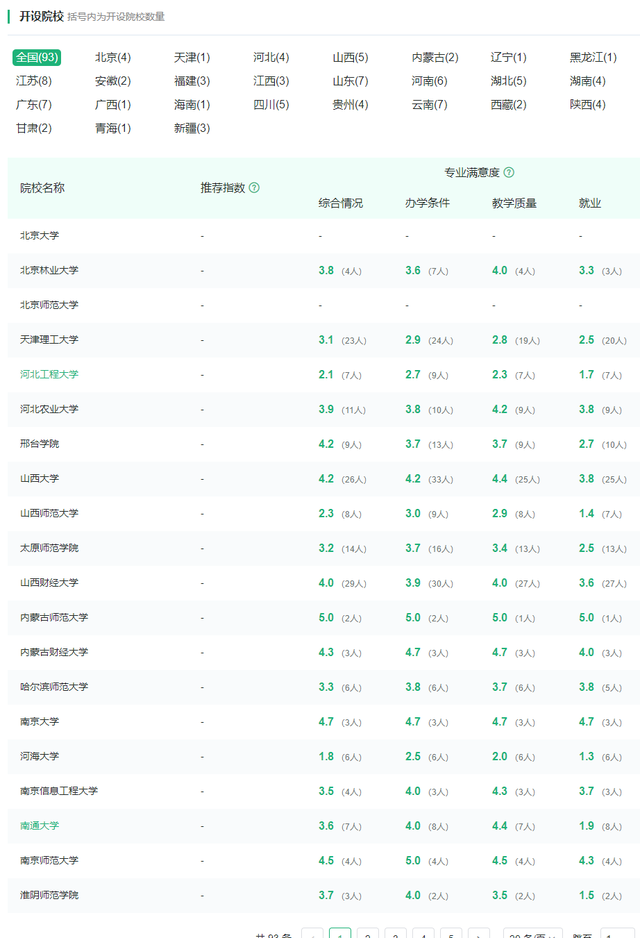The height and width of the screenshot is (938, 640).
Task: Filter schools by 天津(1)
Action: point(192,57)
